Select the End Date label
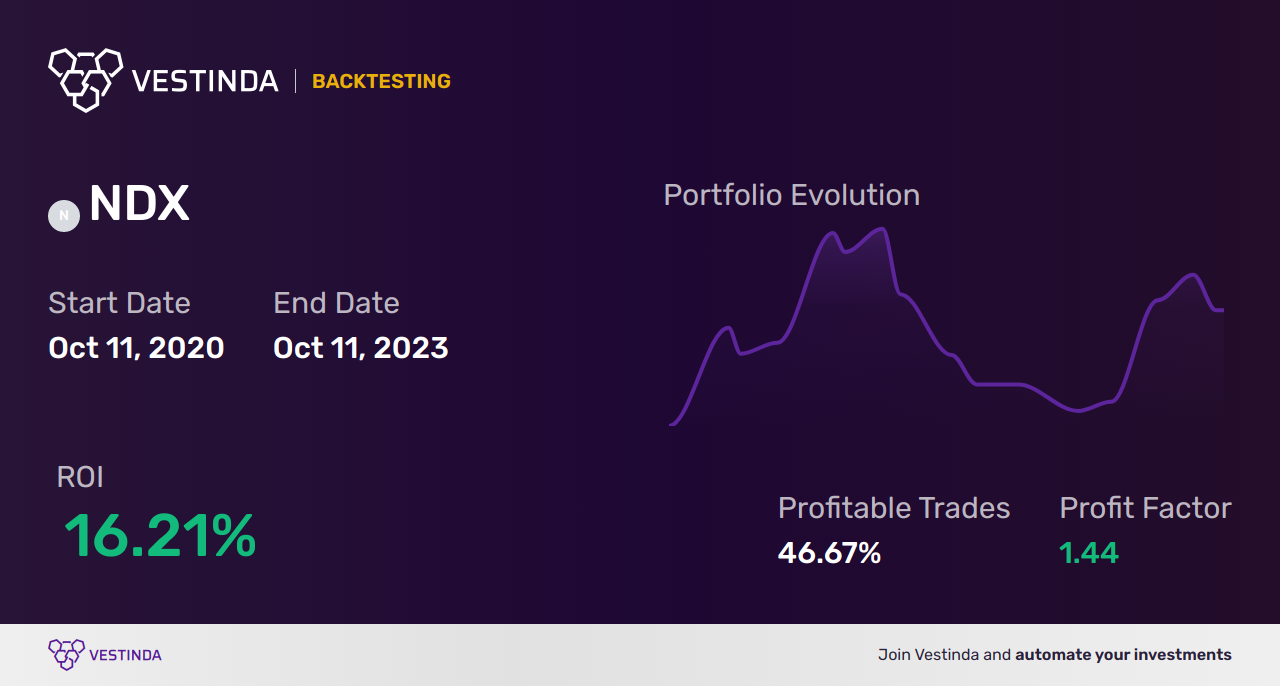Image resolution: width=1280 pixels, height=686 pixels. coord(336,303)
